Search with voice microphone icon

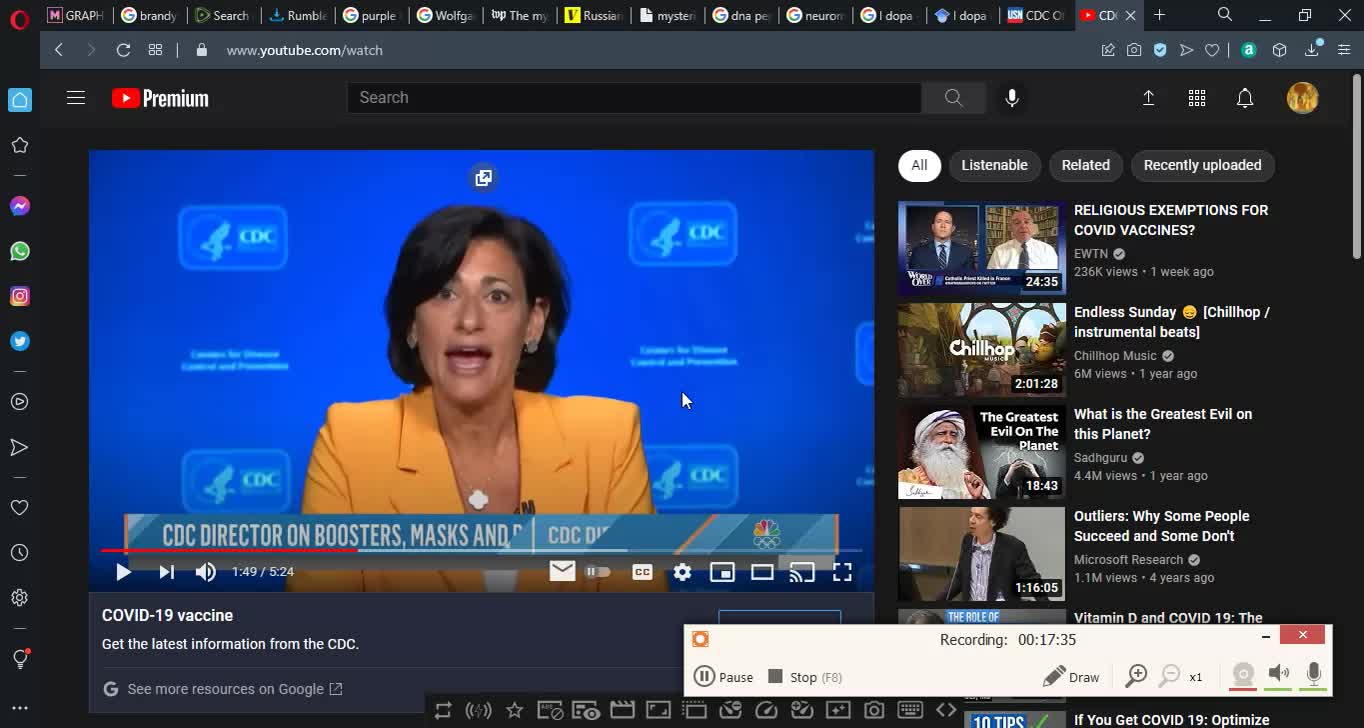coord(1012,98)
